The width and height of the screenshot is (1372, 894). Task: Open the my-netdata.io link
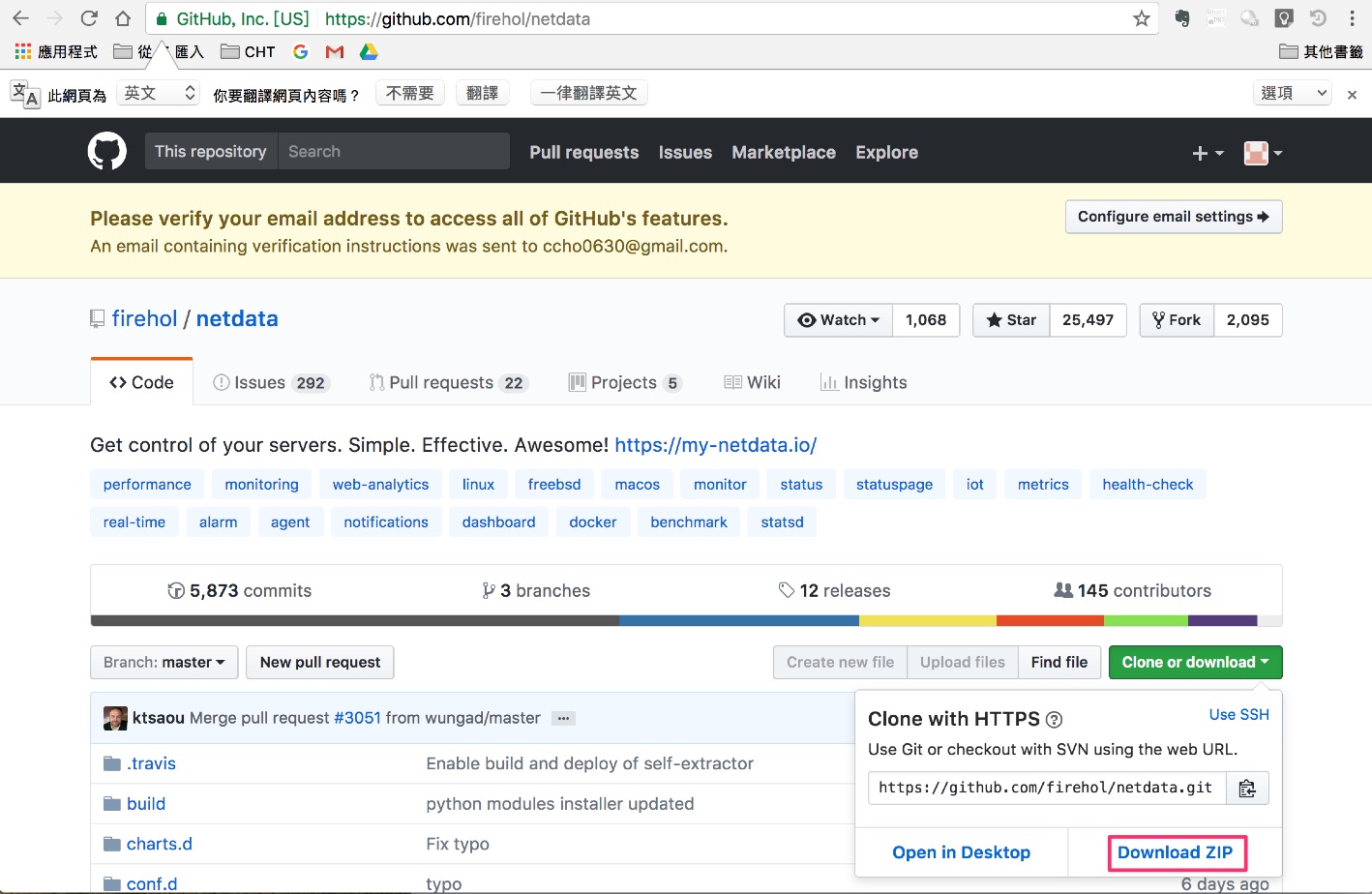(716, 445)
